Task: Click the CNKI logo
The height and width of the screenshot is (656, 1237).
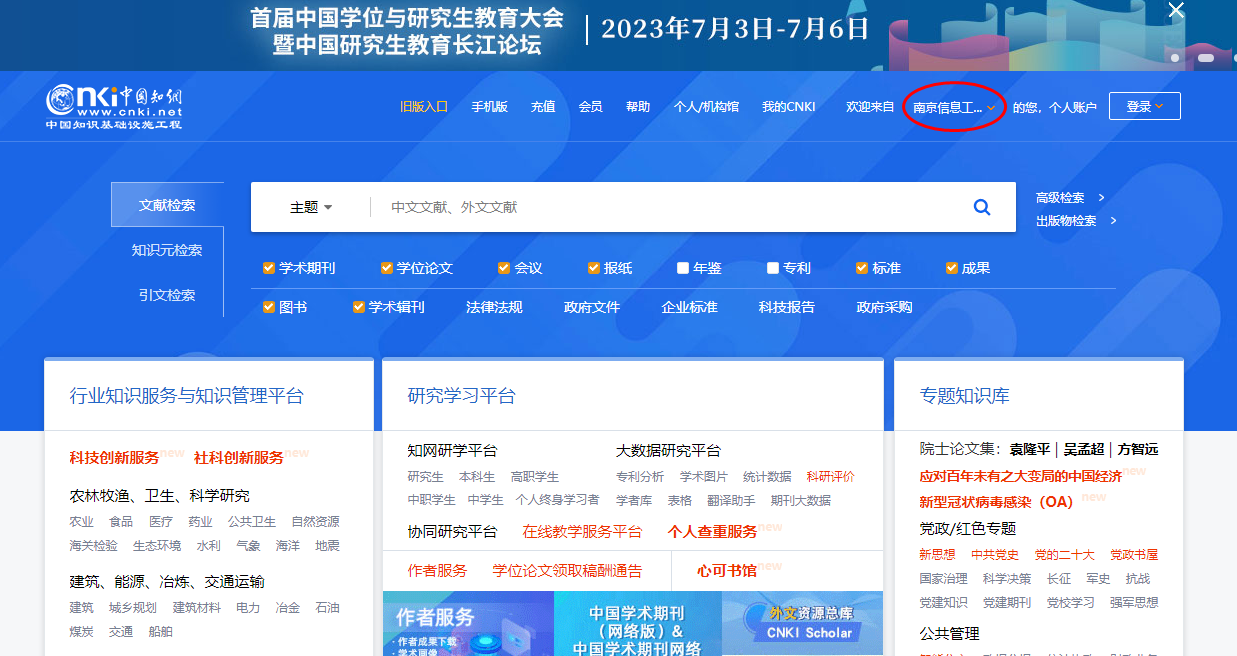Action: (114, 107)
